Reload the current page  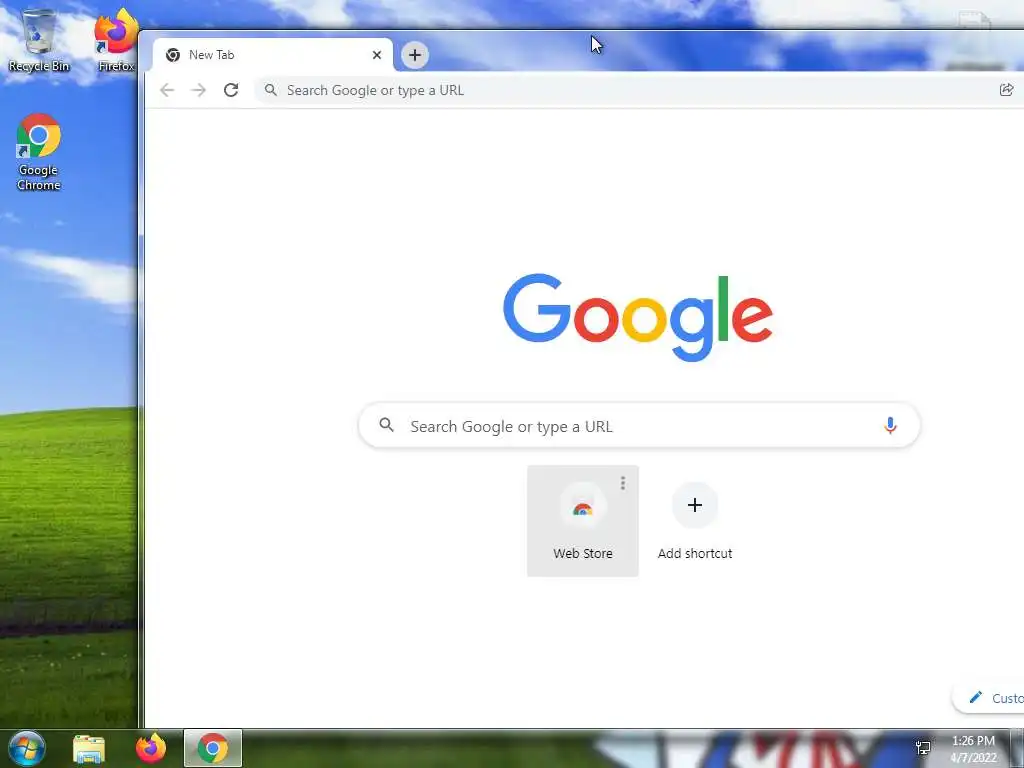coord(231,90)
